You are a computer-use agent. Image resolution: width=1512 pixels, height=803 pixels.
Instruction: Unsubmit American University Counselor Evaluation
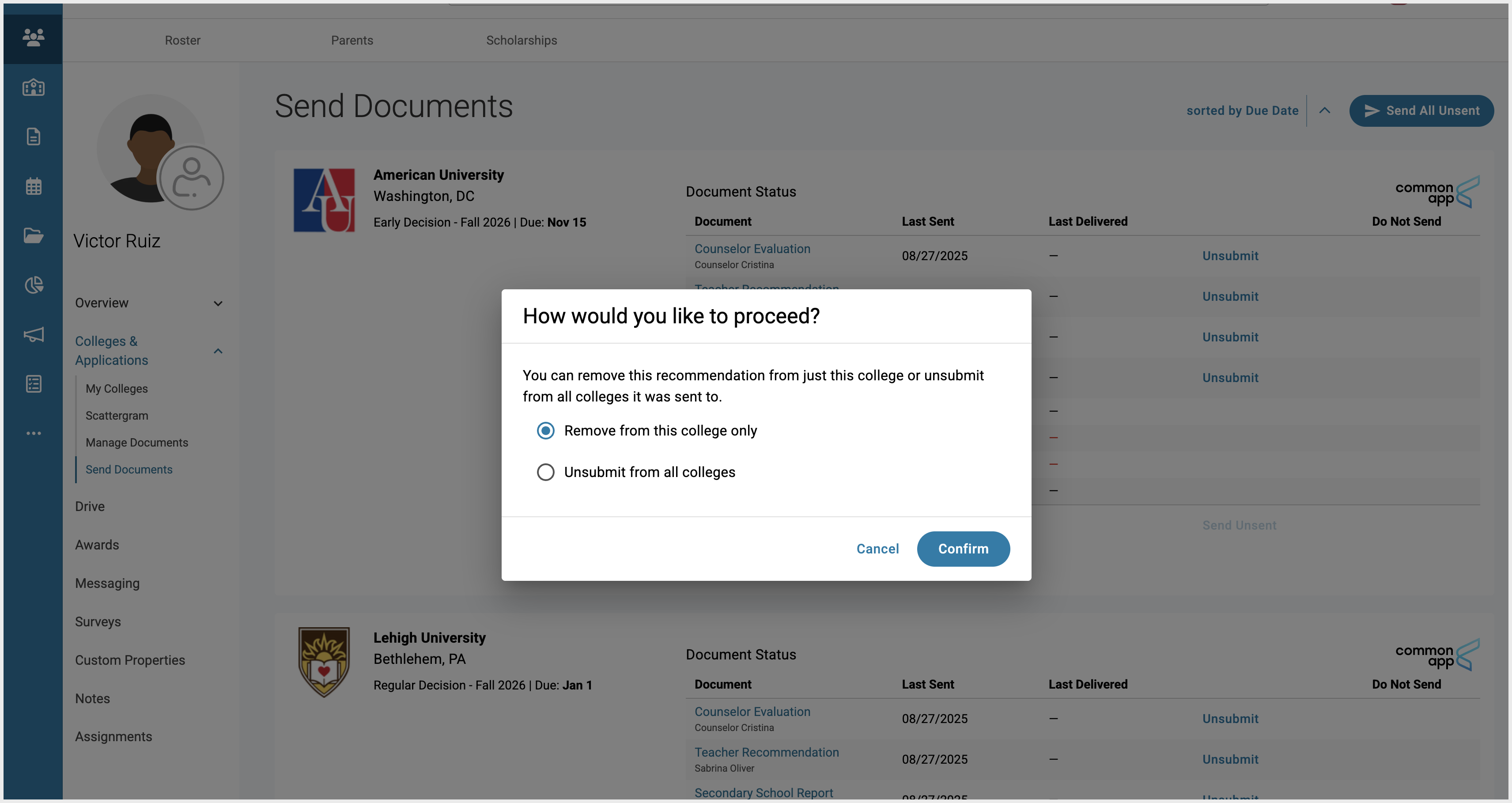point(1230,256)
